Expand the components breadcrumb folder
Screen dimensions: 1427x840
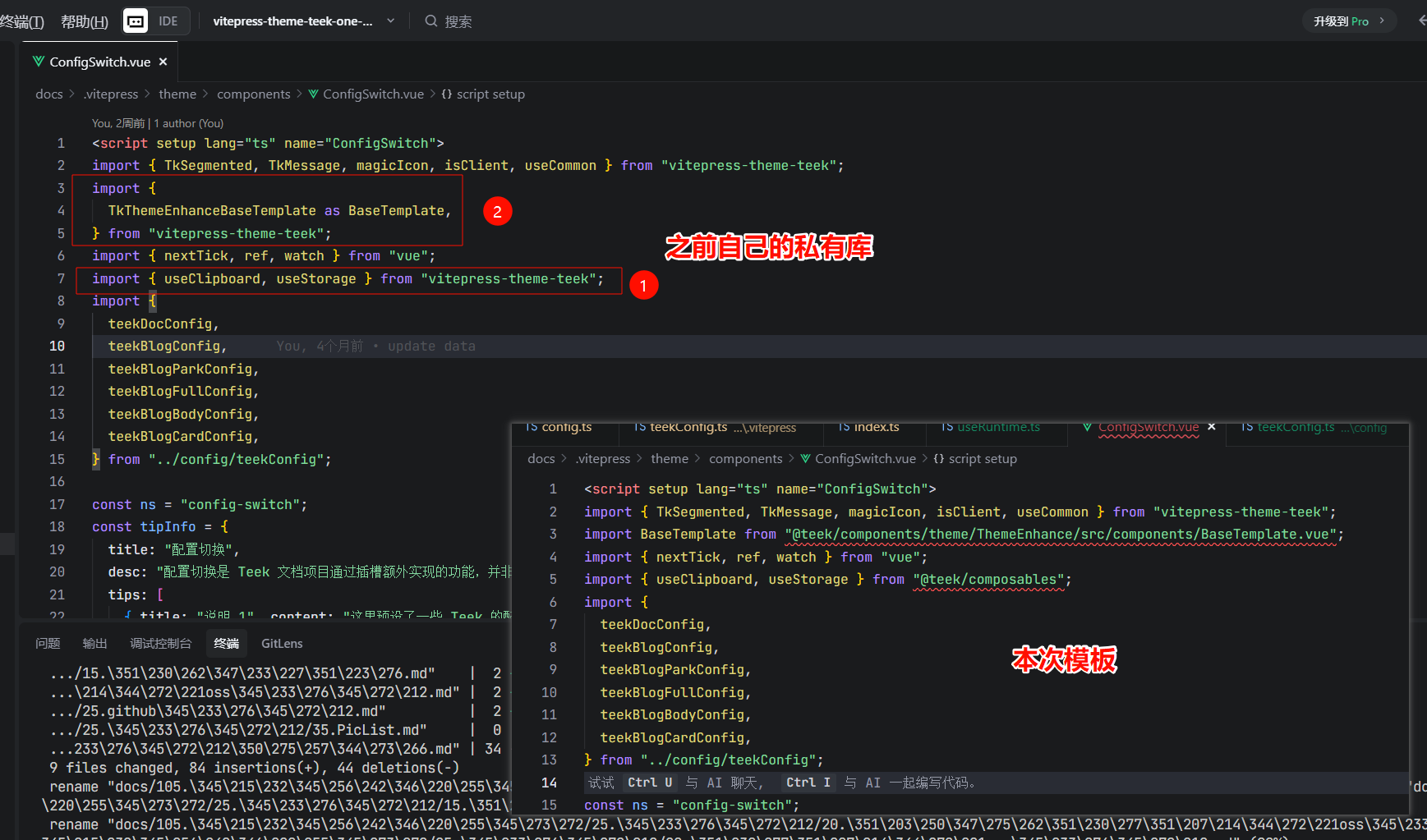click(x=253, y=94)
